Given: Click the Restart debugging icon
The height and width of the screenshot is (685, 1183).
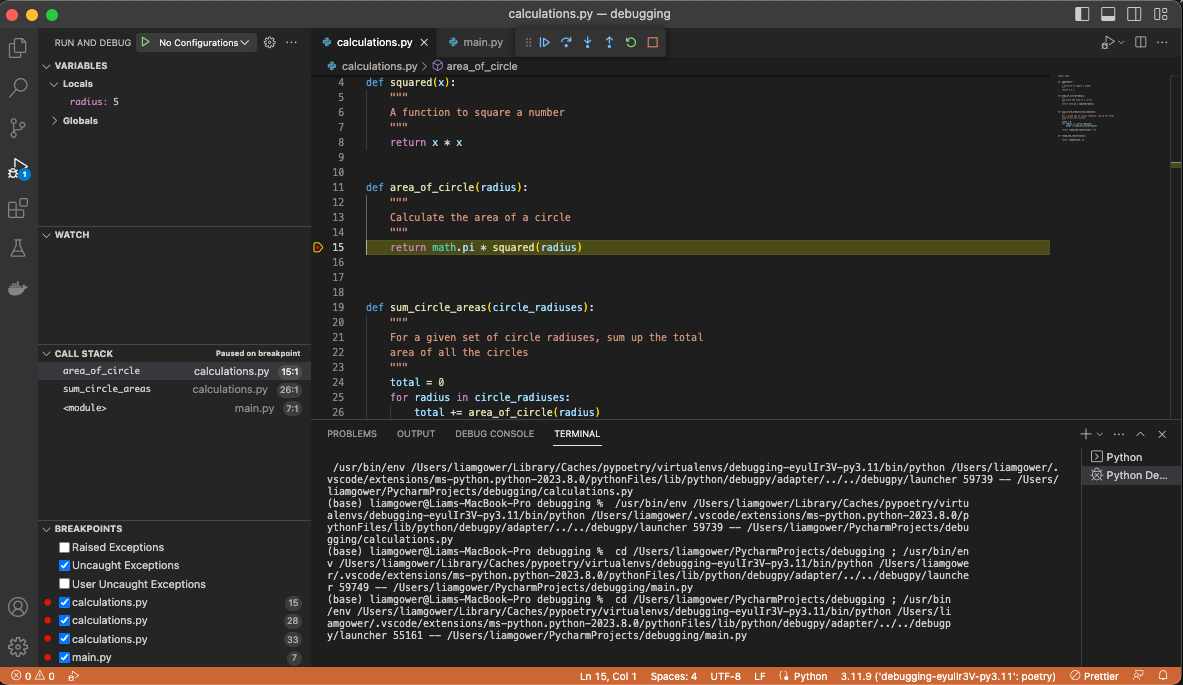Looking at the screenshot, I should 630,42.
